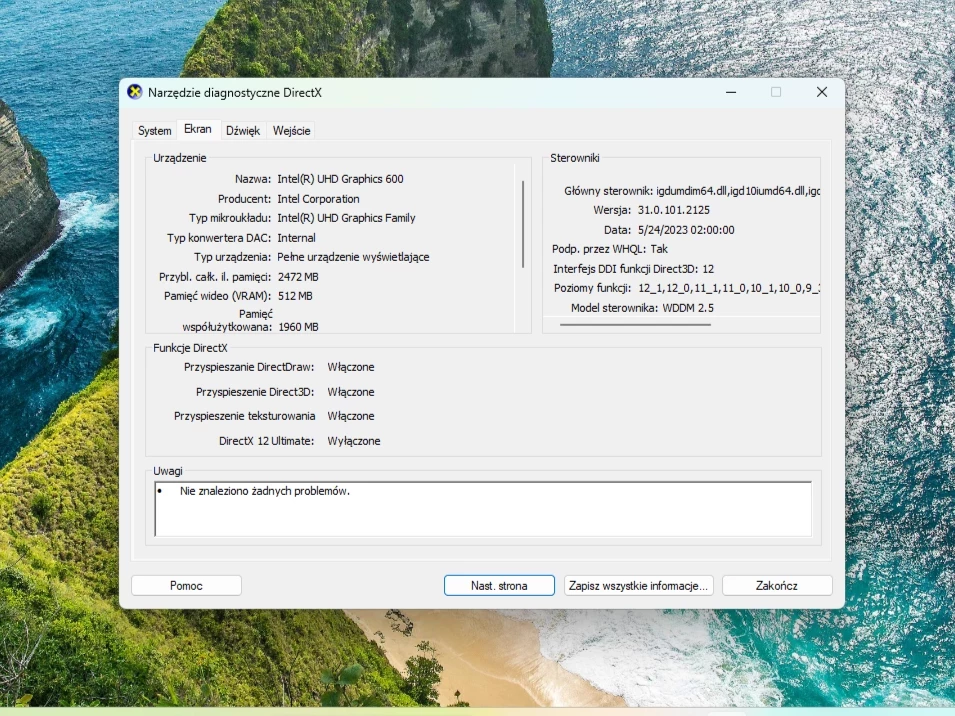Click Wyłączone next to DirectX 12 Ultimate
Image resolution: width=955 pixels, height=716 pixels.
coord(354,440)
